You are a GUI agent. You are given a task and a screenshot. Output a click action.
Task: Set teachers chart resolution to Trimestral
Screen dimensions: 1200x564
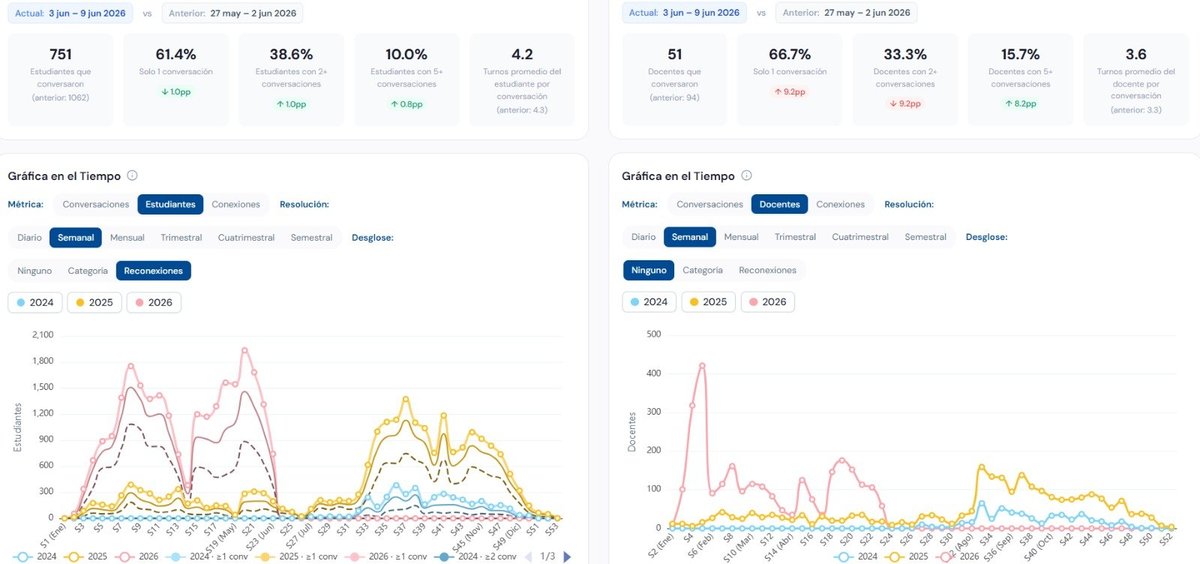click(x=795, y=237)
